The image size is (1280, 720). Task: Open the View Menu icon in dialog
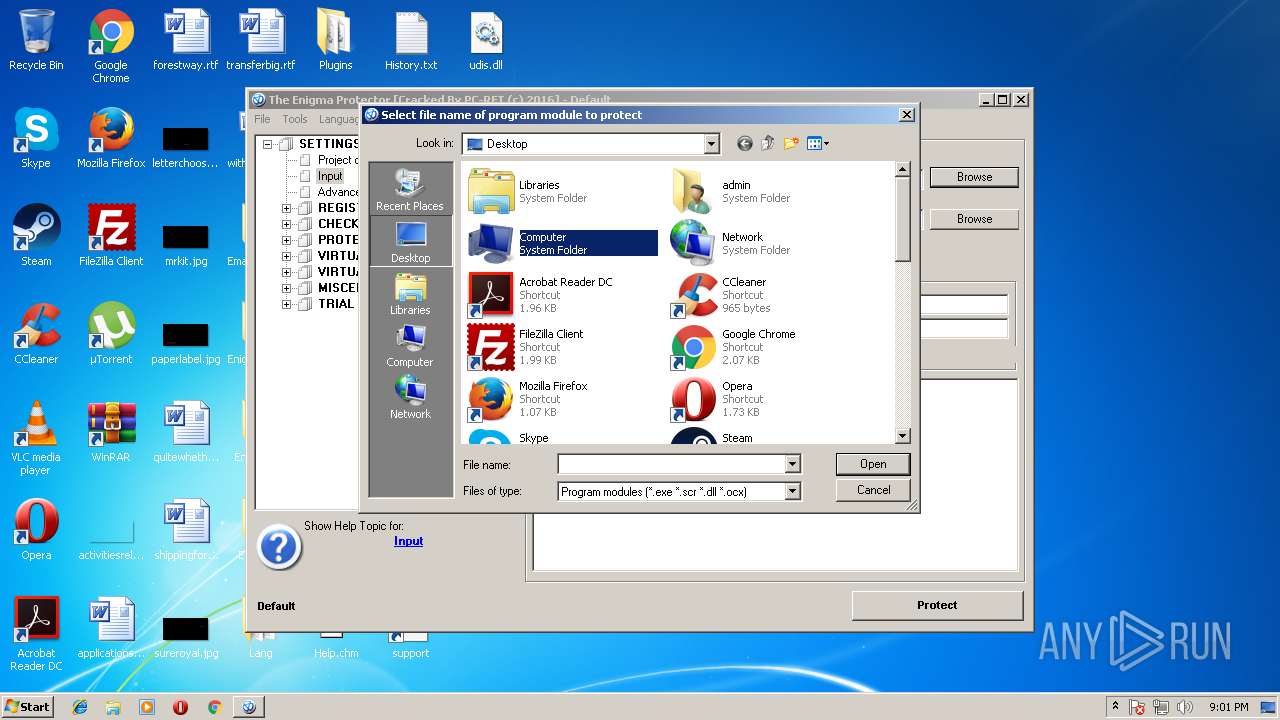tap(818, 144)
